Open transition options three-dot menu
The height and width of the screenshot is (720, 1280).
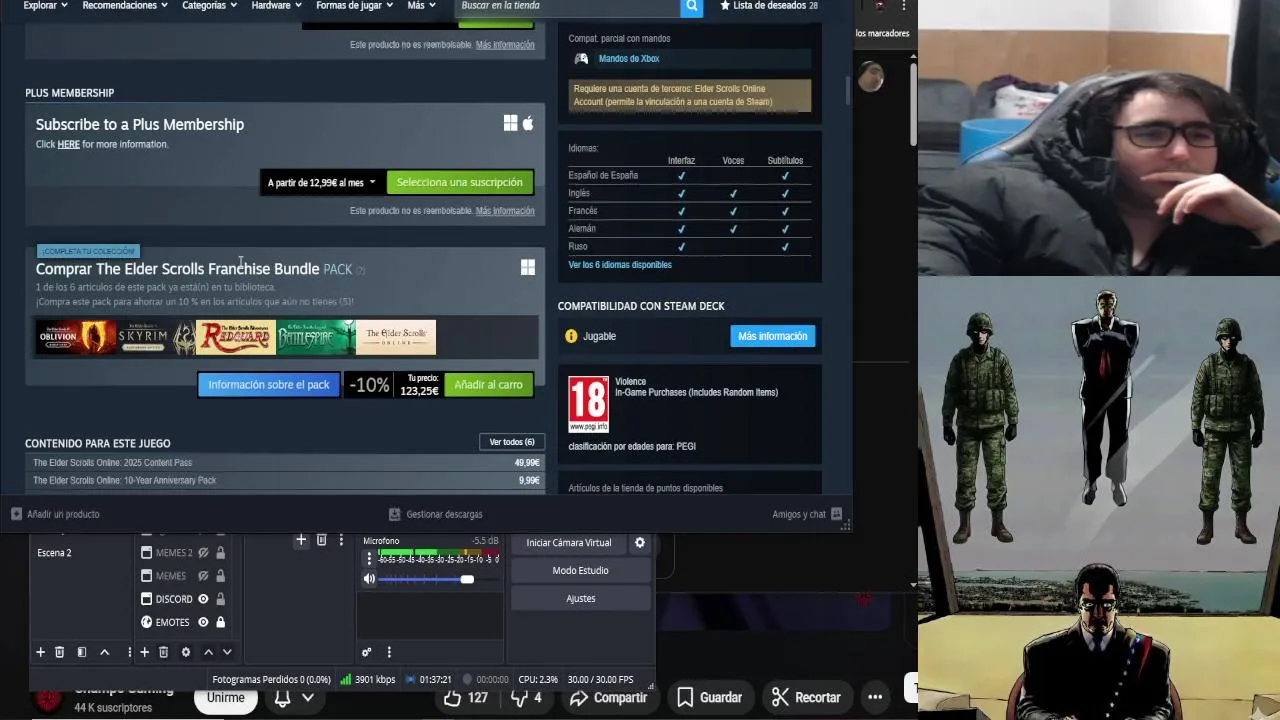pos(341,540)
